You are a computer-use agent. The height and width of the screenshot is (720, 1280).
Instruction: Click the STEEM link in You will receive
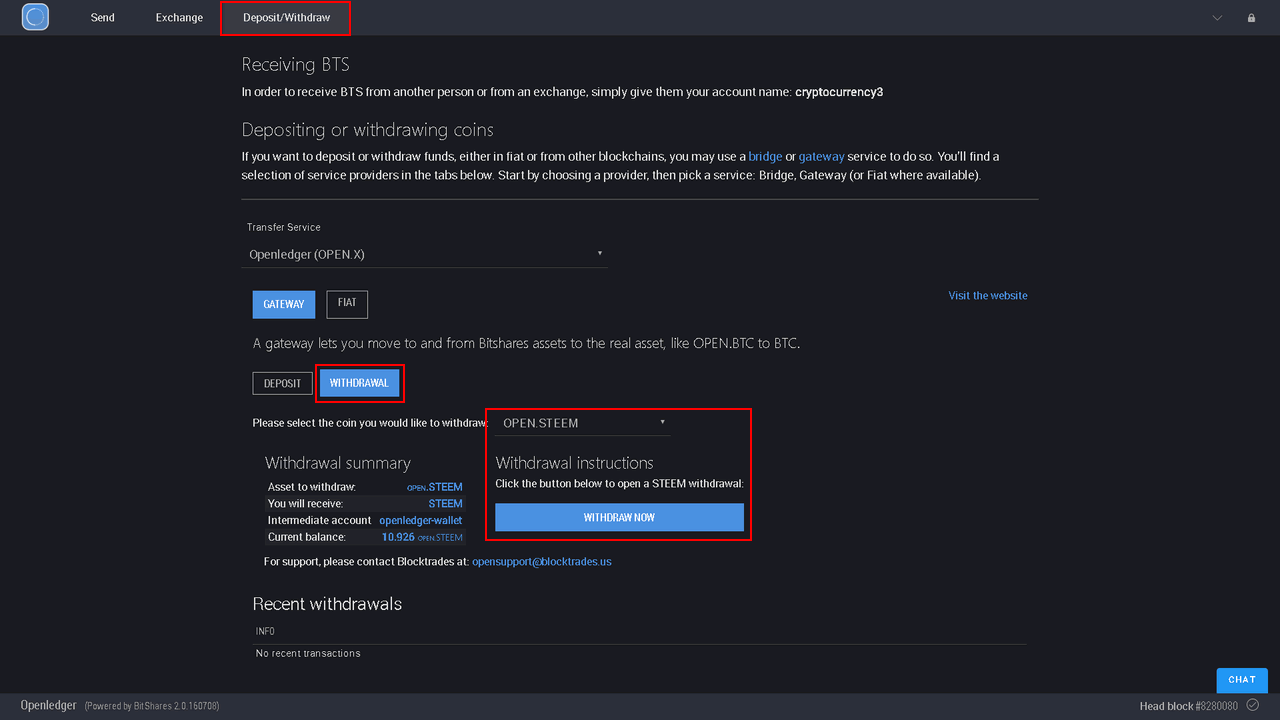pos(446,504)
